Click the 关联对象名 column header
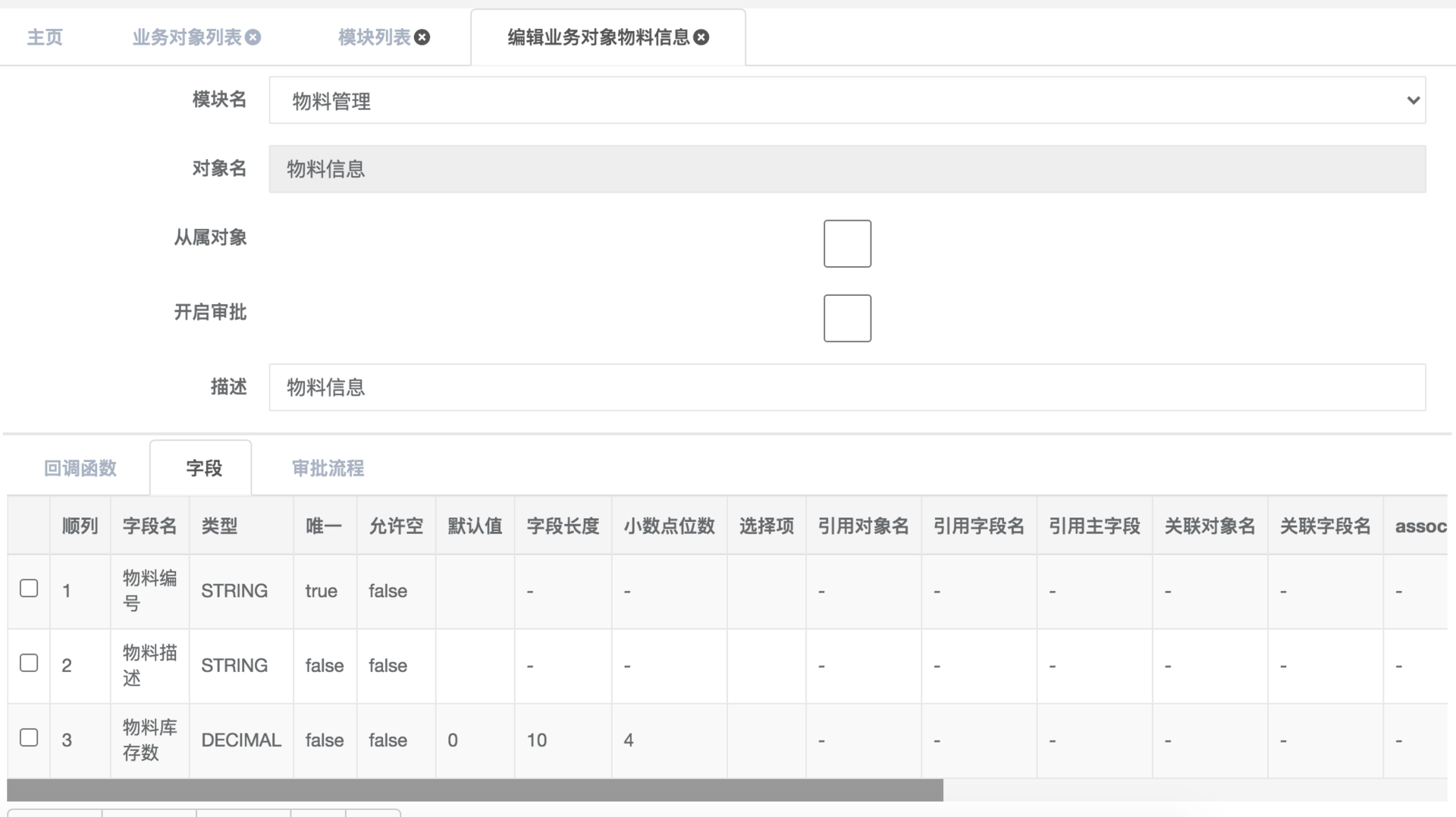This screenshot has width=1456, height=817. pyautogui.click(x=1210, y=526)
